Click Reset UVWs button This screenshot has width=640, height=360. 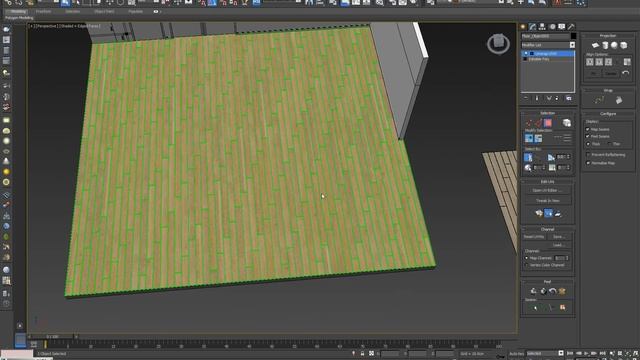[x=534, y=237]
